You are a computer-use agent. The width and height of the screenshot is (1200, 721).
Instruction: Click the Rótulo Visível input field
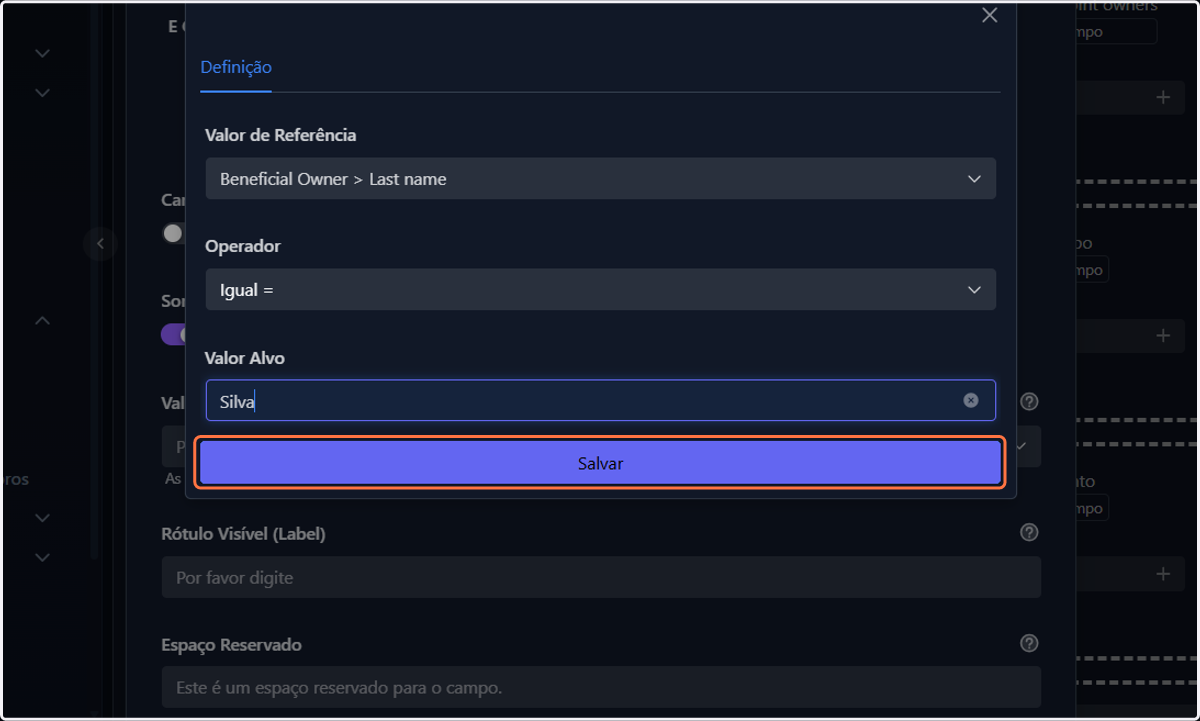[x=601, y=578]
